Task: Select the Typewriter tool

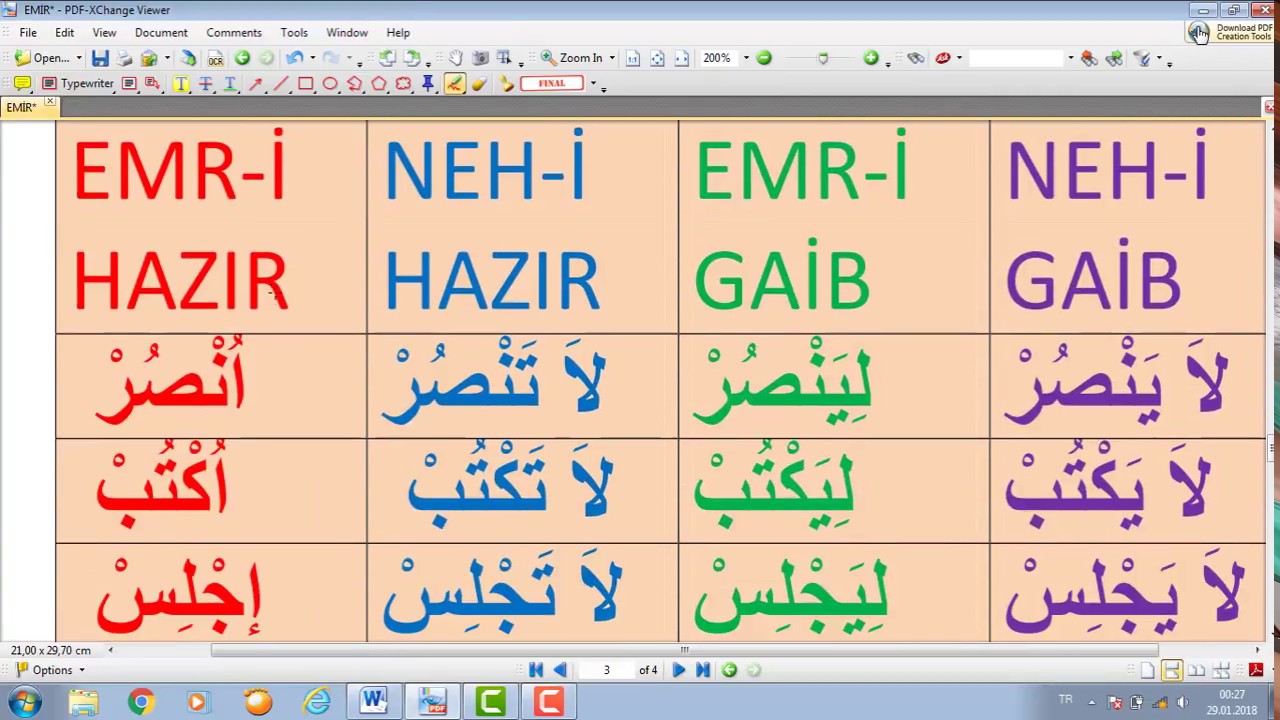Action: (78, 84)
